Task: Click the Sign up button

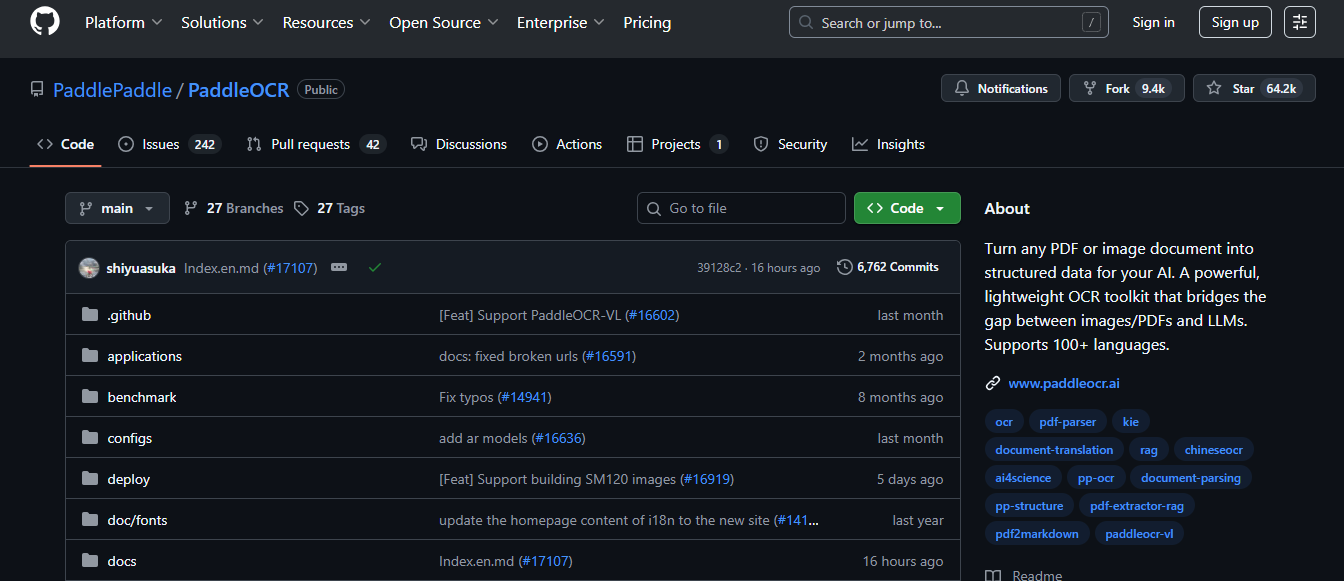Action: [1235, 22]
